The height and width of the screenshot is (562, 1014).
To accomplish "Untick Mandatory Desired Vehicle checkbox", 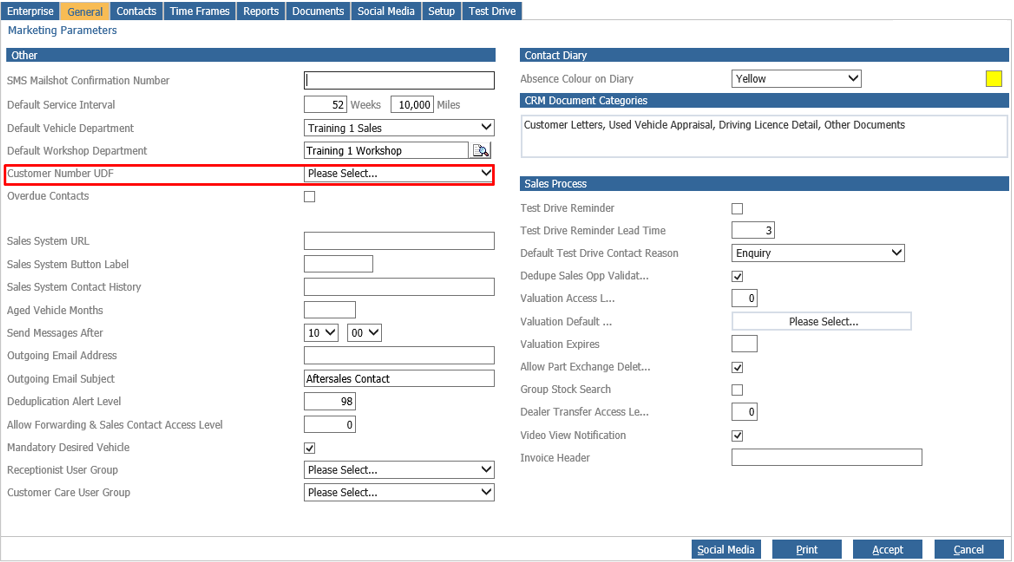I will (x=310, y=448).
